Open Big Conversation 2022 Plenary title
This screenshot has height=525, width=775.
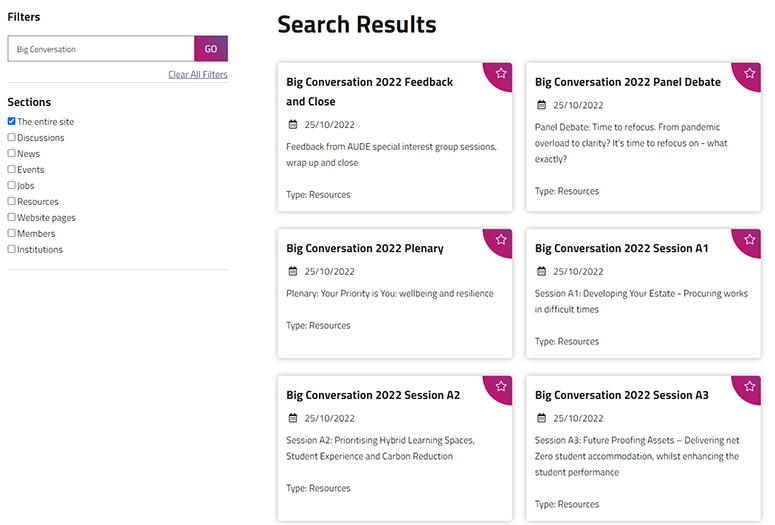pyautogui.click(x=364, y=248)
